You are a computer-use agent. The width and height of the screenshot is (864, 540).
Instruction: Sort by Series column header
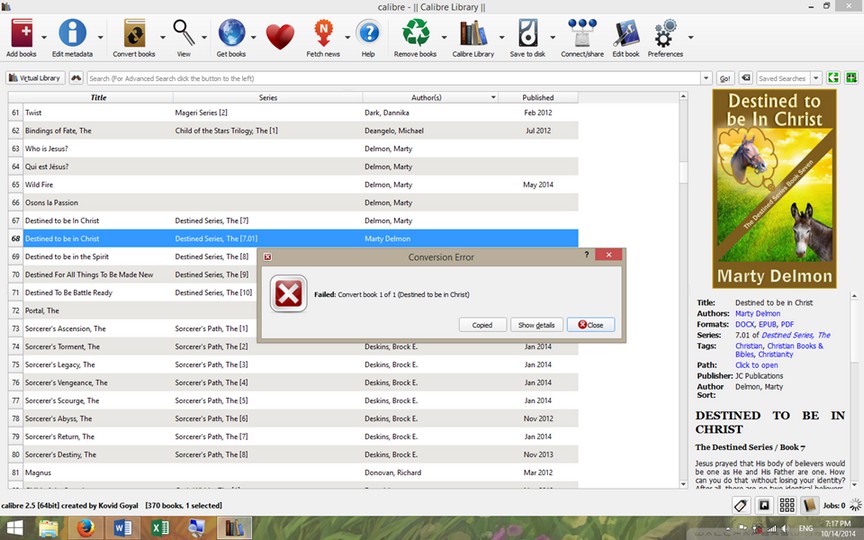tap(268, 98)
